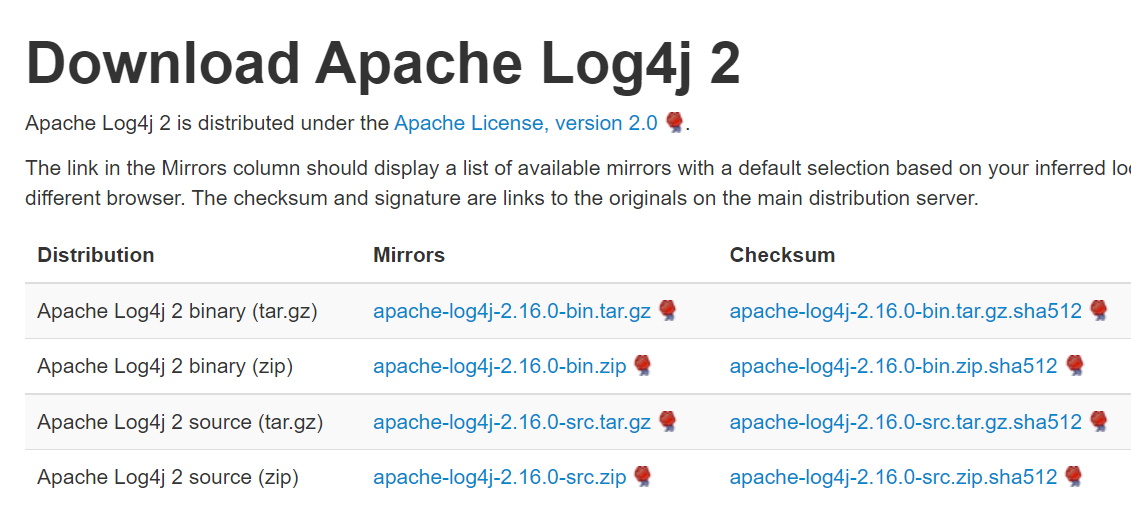Click the icon after apache-log4j-2.16.0-src.tar.gz mirror link
Viewport: 1131px width, 531px height.
tap(668, 421)
